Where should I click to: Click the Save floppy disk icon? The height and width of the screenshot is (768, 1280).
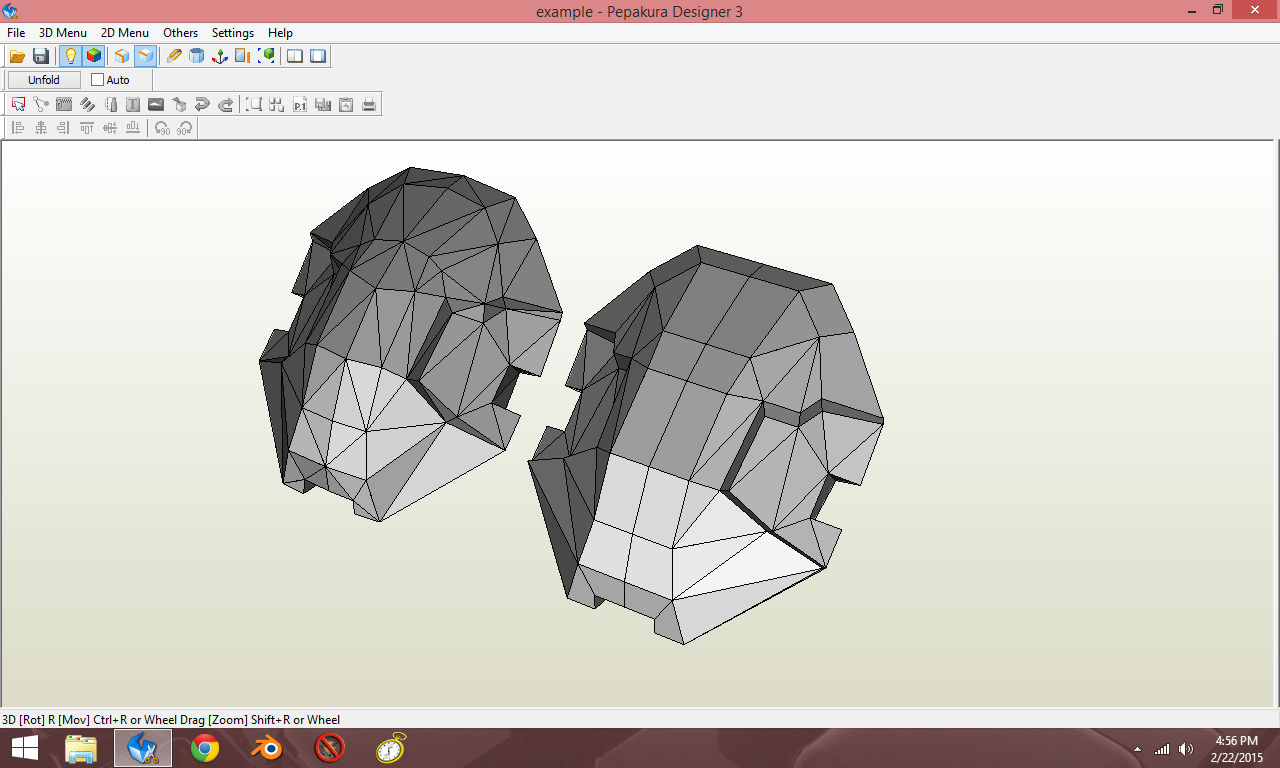tap(41, 56)
